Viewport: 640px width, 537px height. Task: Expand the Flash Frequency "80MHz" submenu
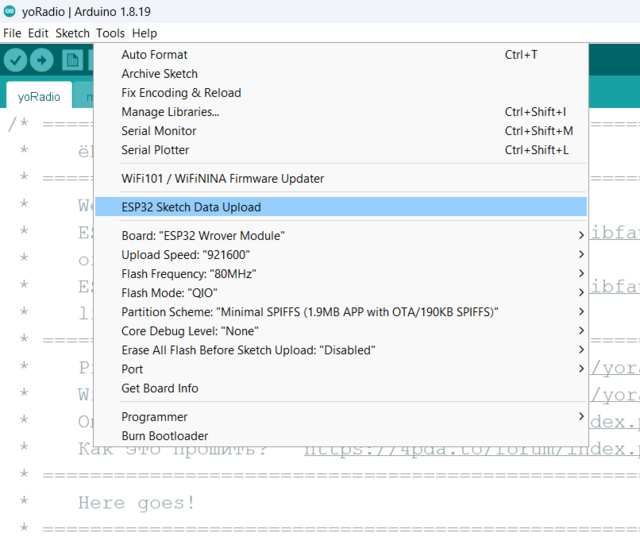click(x=341, y=274)
